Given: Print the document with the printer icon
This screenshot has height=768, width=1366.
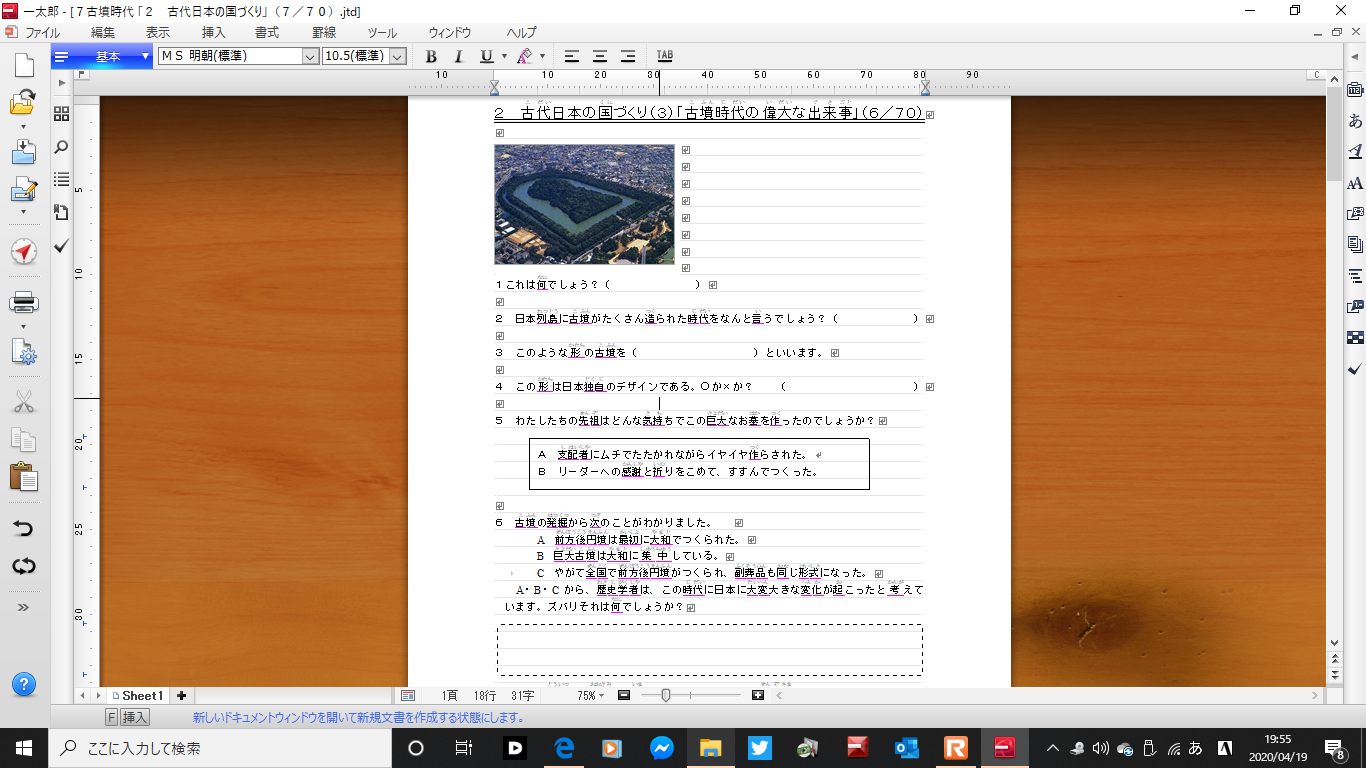Looking at the screenshot, I should [24, 302].
